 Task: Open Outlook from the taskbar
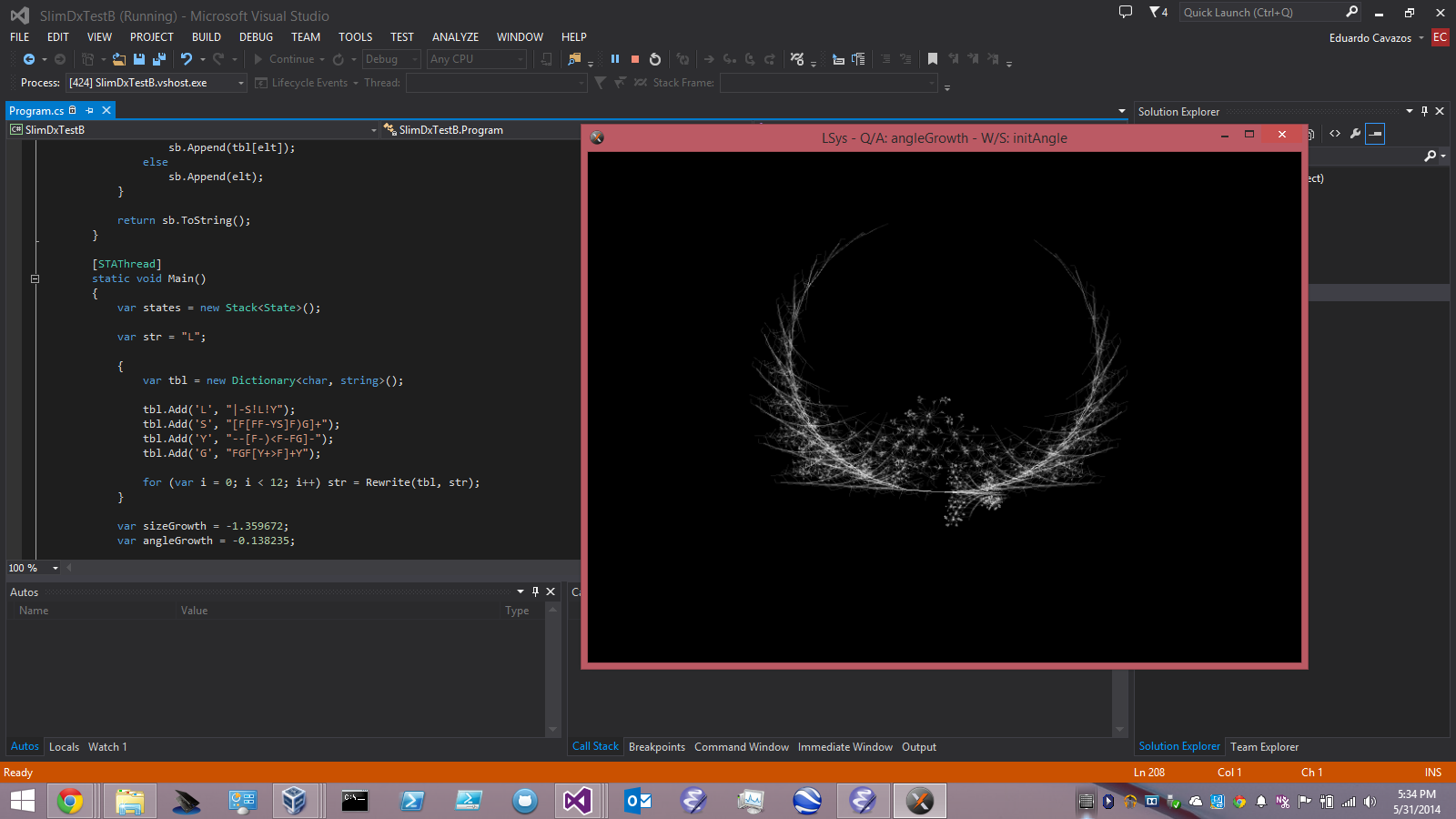coord(639,801)
